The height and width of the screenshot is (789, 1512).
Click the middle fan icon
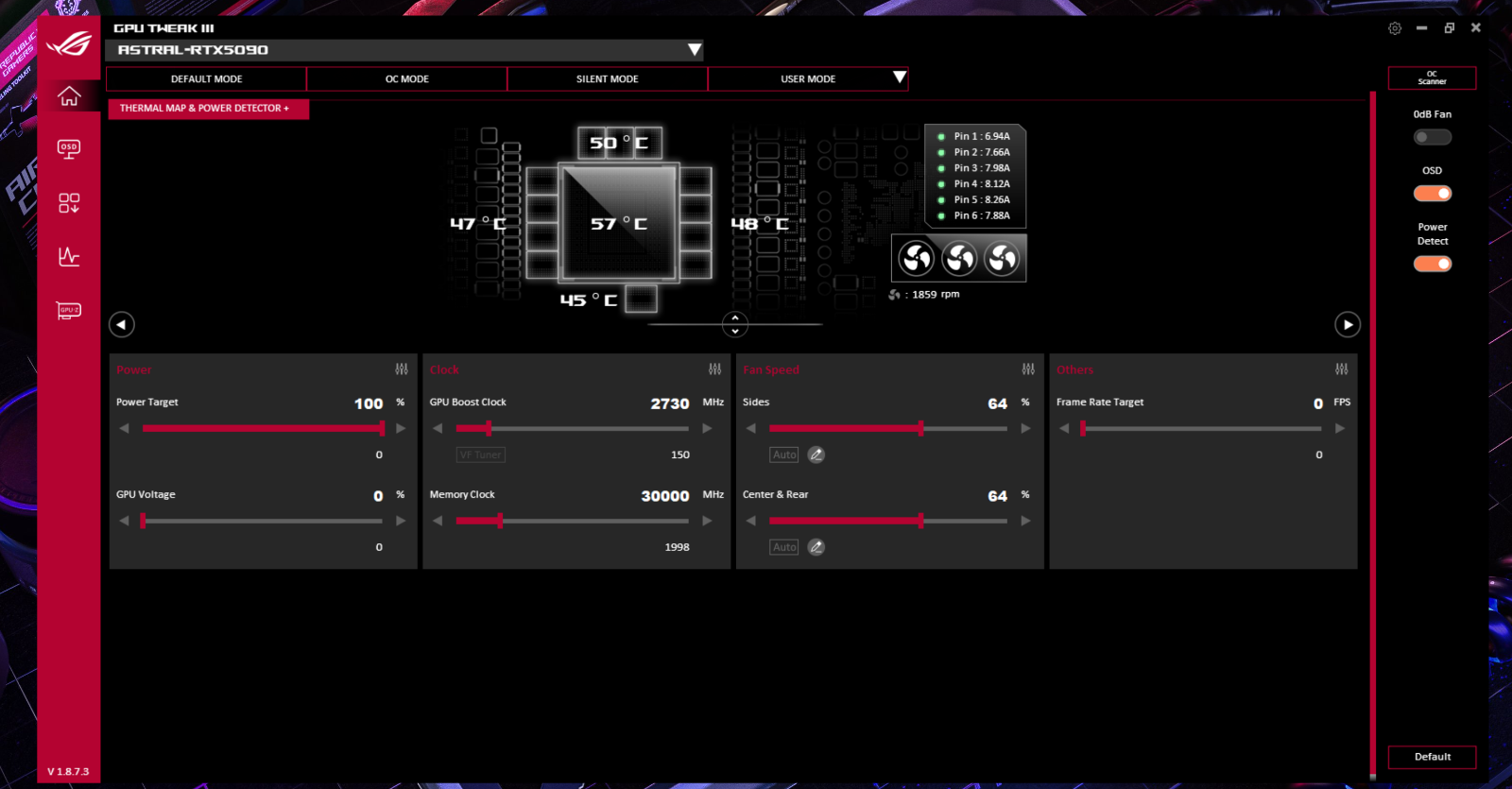point(959,258)
